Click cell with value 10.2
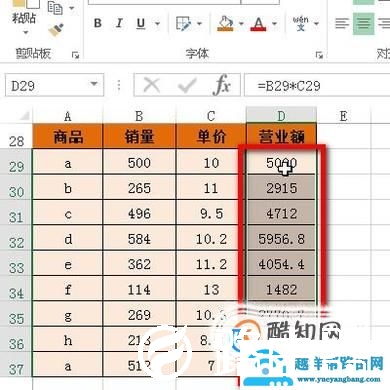Image resolution: width=390 pixels, height=390 pixels. 211,238
